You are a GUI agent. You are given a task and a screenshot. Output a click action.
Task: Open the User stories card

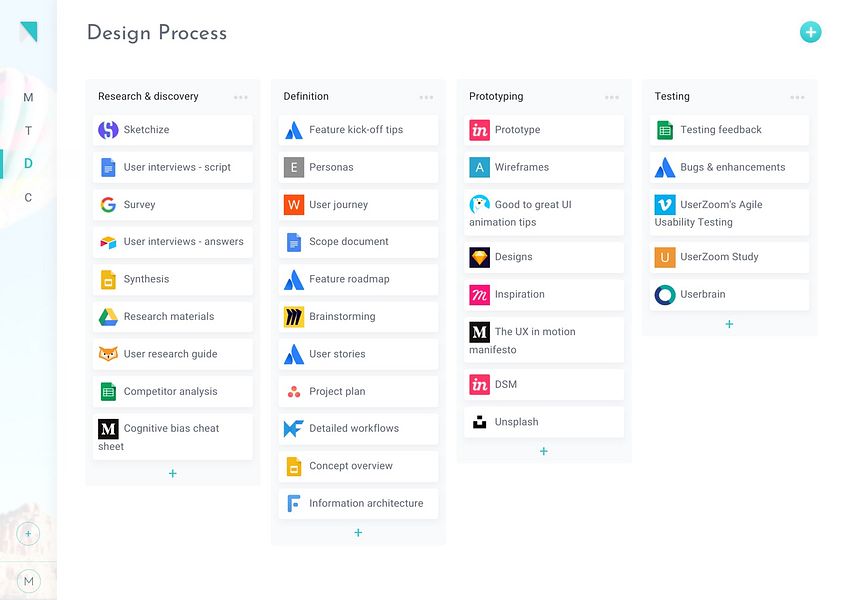click(358, 354)
